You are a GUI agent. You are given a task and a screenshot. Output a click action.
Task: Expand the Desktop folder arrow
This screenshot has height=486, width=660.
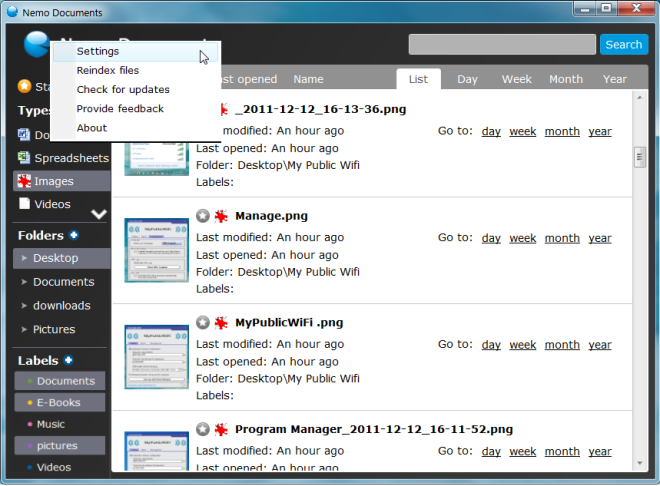24,258
